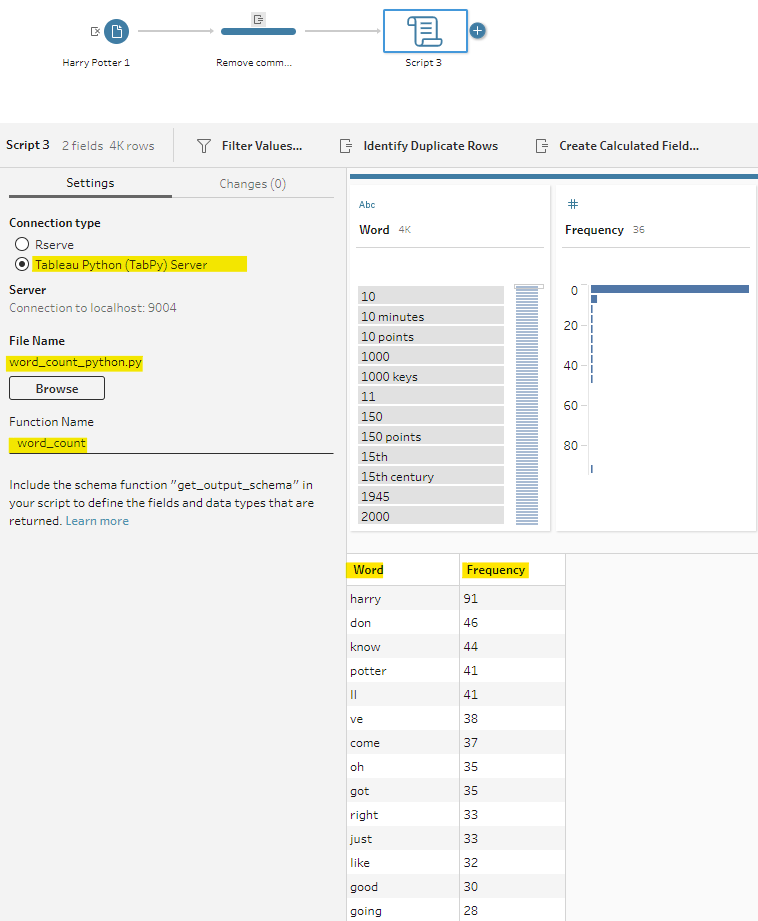Screen dimensions: 758x921
Task: Click the Frequency column header in grid
Action: click(495, 570)
